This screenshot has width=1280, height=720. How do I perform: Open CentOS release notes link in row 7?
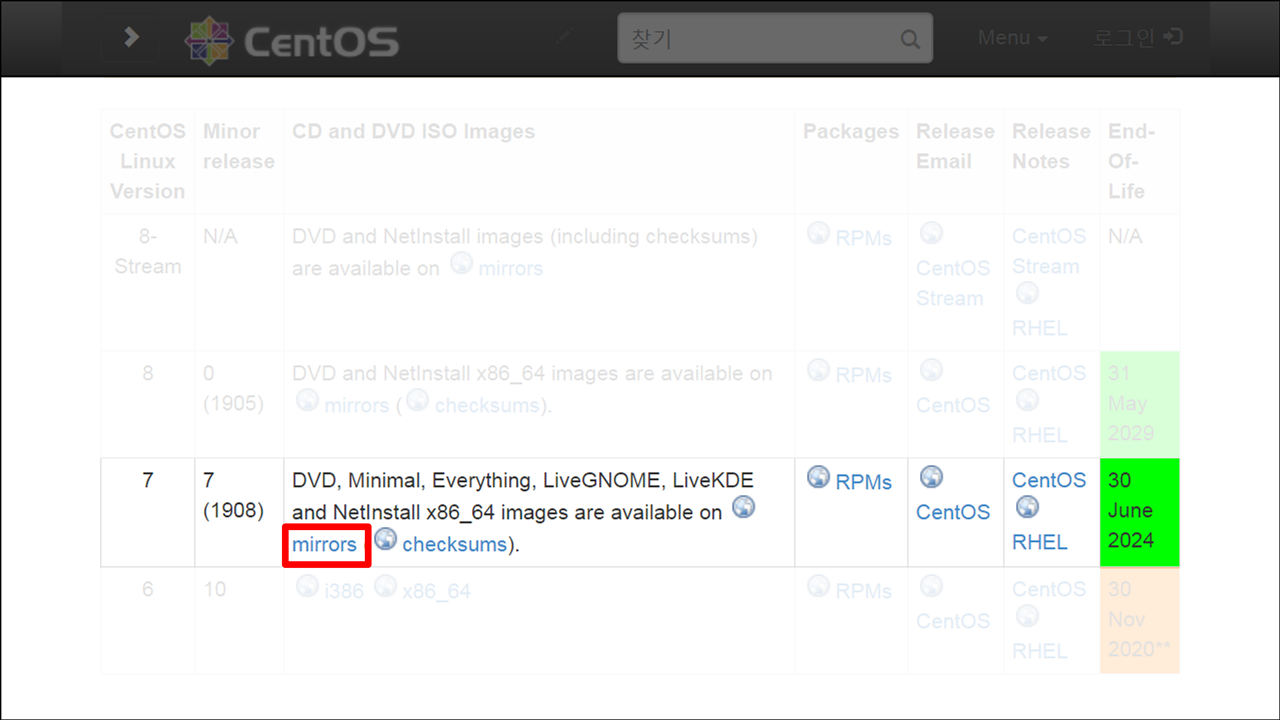pos(1049,480)
